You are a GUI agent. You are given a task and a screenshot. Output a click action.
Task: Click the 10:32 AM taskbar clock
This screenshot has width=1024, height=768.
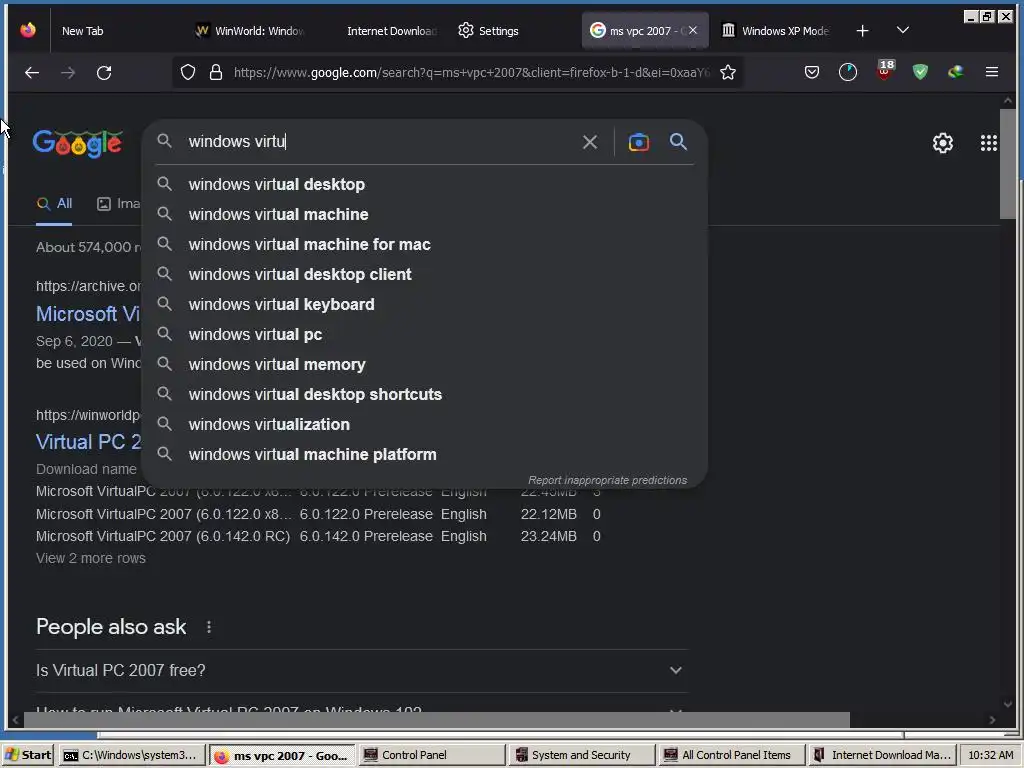tap(991, 755)
